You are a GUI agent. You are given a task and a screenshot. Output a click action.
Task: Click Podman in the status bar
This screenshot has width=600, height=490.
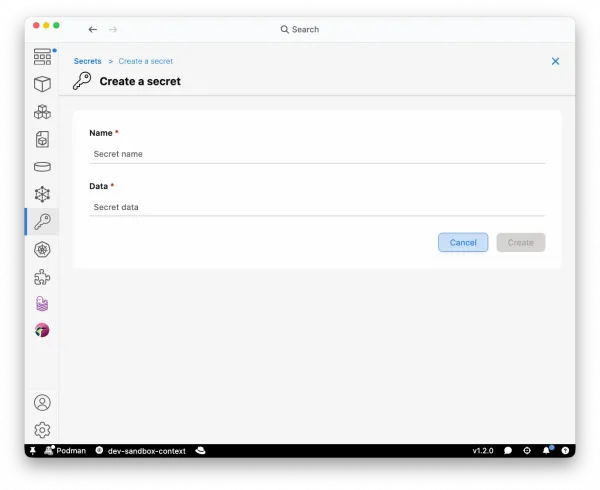point(65,451)
